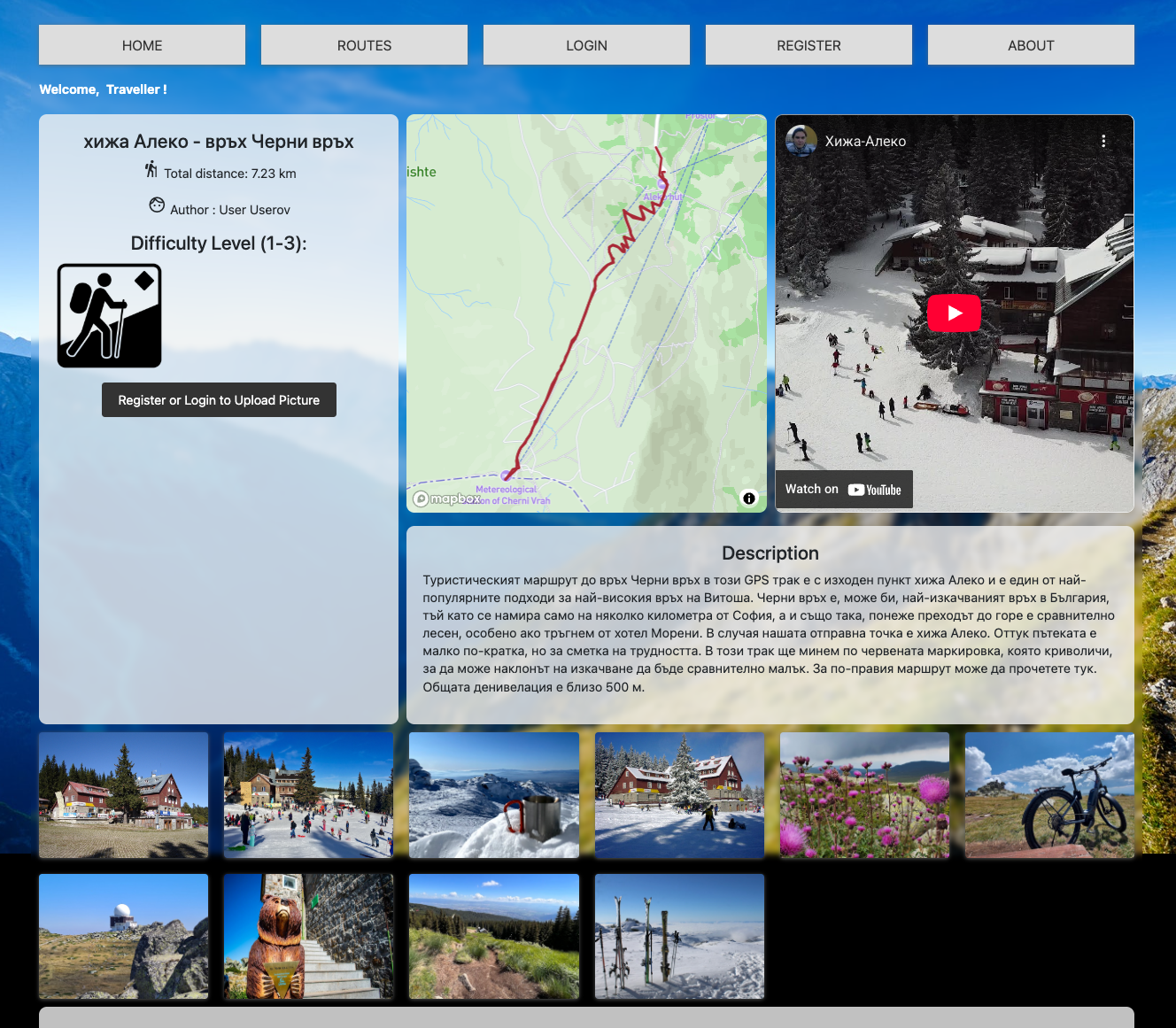Viewport: 1176px width, 1028px height.
Task: Click the author face icon
Action: [x=157, y=205]
